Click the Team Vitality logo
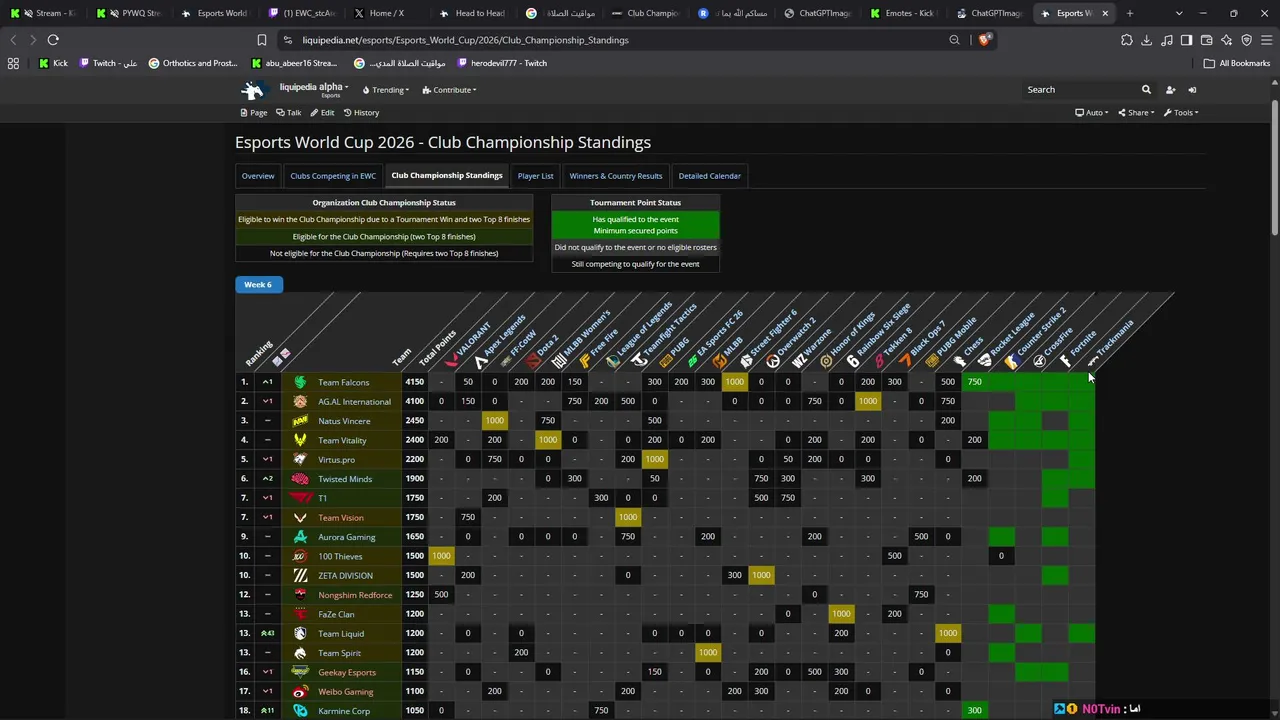This screenshot has width=1280, height=720. click(x=300, y=440)
